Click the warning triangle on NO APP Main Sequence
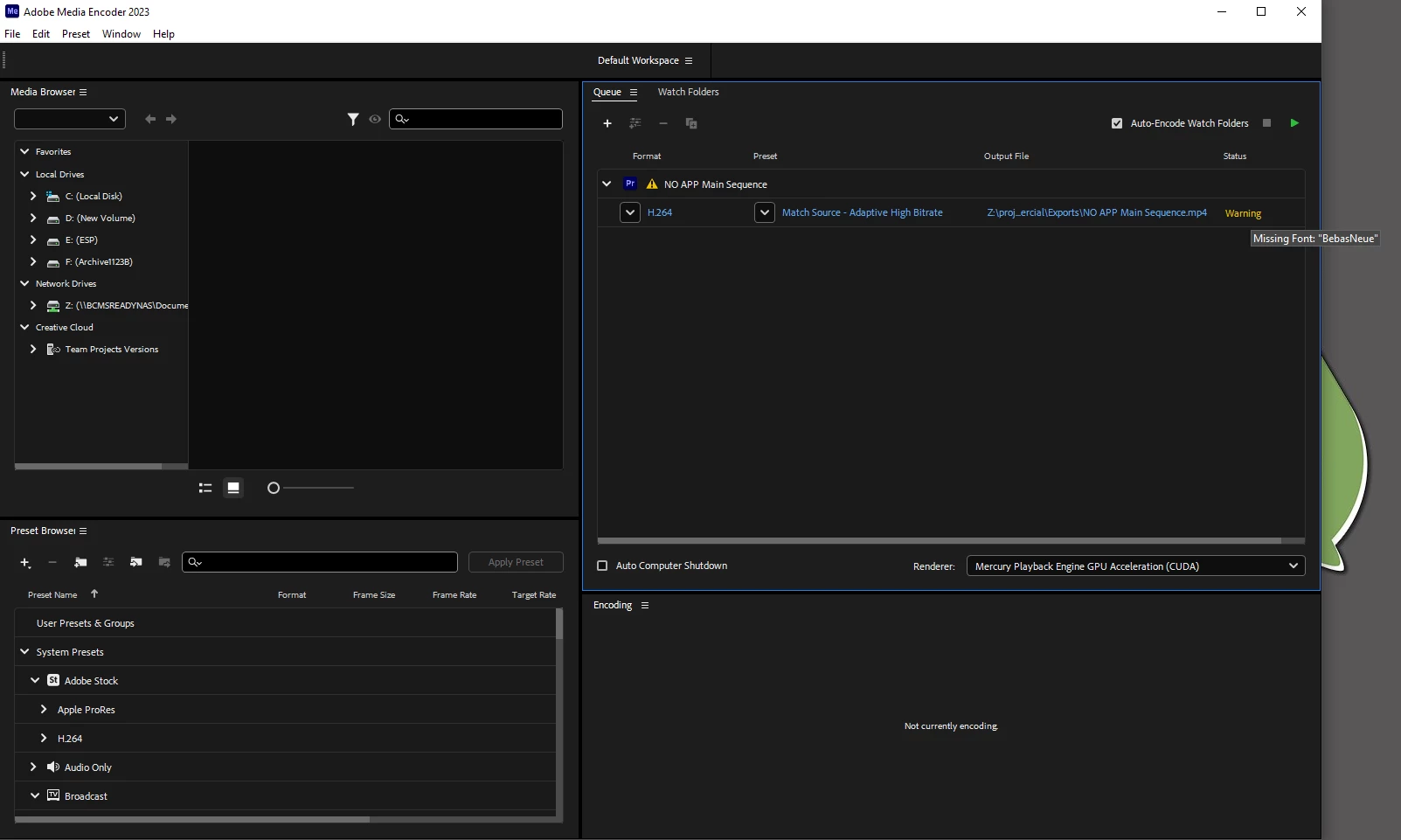Screen dimensions: 1401x840 pyautogui.click(x=652, y=184)
